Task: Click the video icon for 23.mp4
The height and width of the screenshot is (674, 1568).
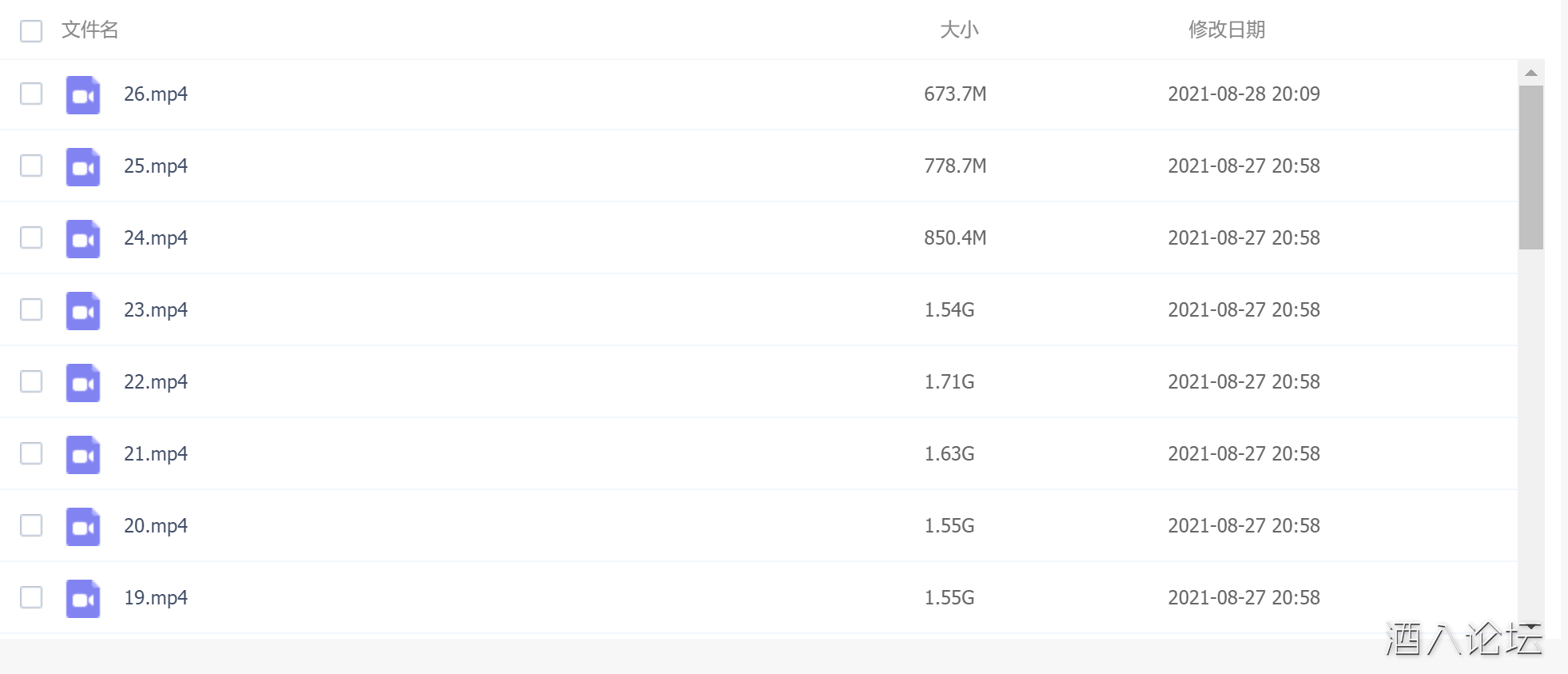Action: pos(83,311)
